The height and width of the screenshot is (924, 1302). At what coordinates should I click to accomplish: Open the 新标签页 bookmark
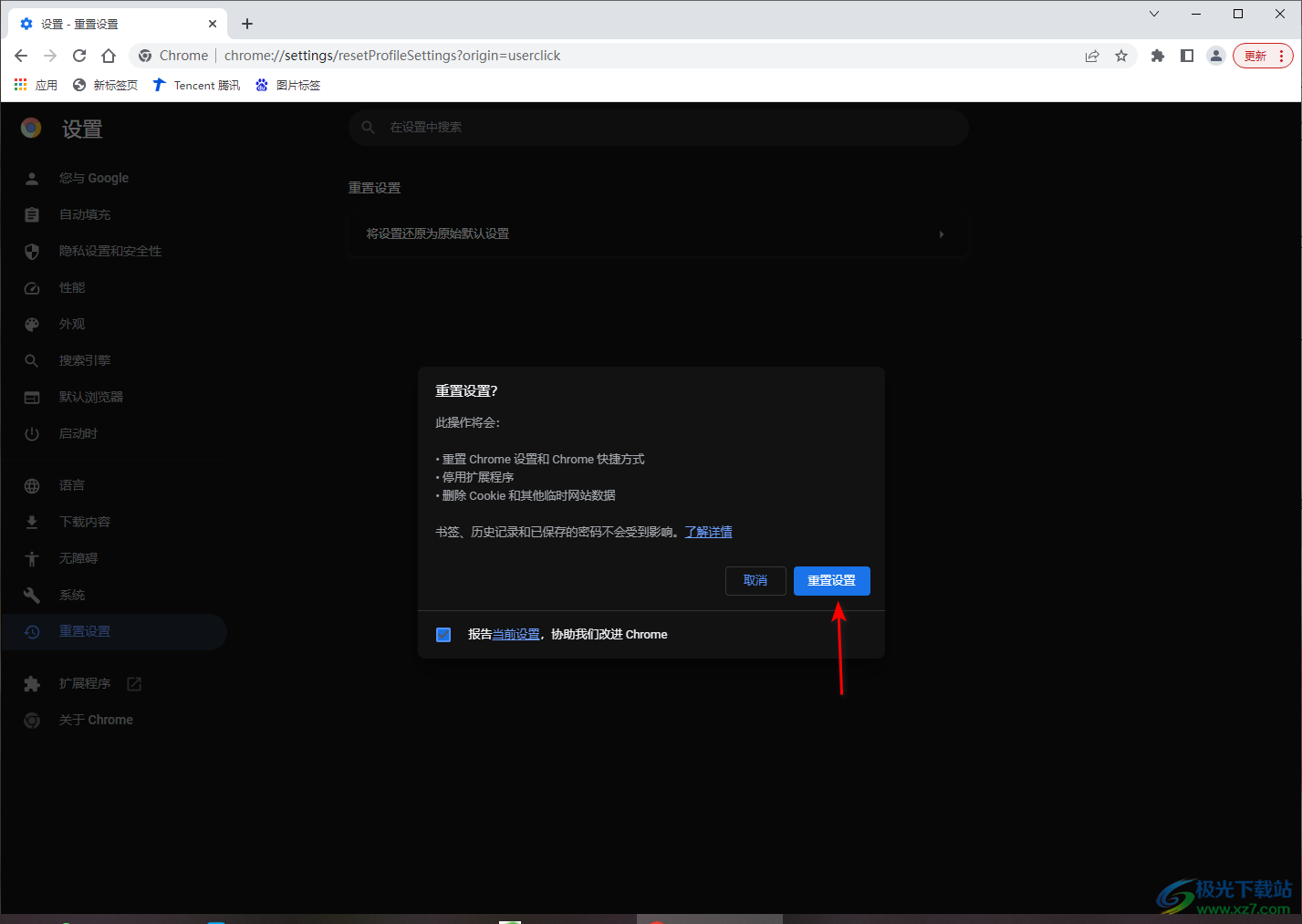(105, 85)
